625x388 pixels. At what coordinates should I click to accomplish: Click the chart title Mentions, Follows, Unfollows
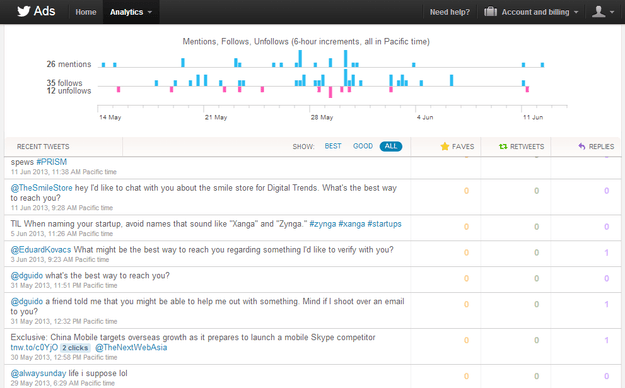click(306, 41)
